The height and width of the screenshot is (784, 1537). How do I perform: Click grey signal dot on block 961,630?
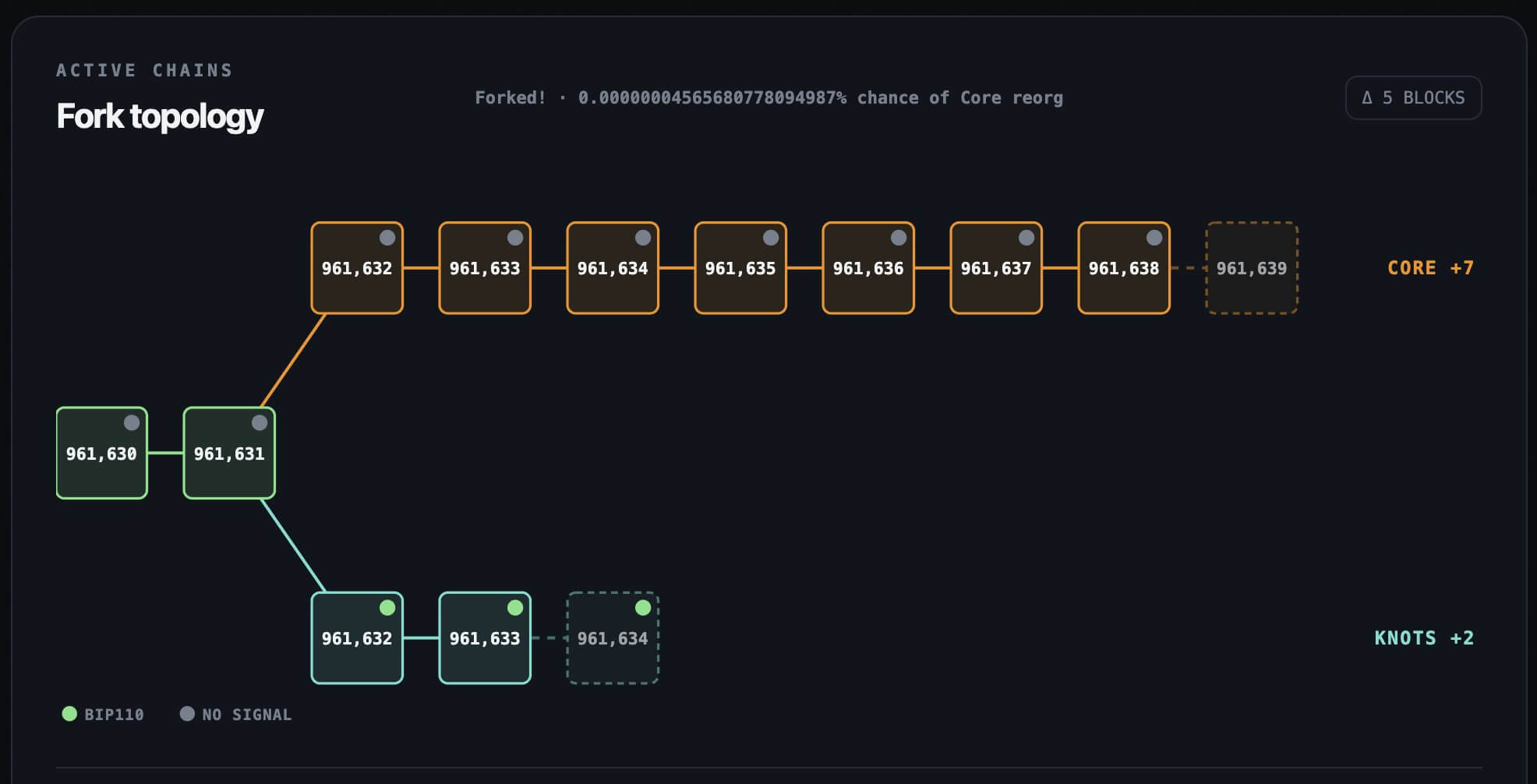(x=132, y=422)
